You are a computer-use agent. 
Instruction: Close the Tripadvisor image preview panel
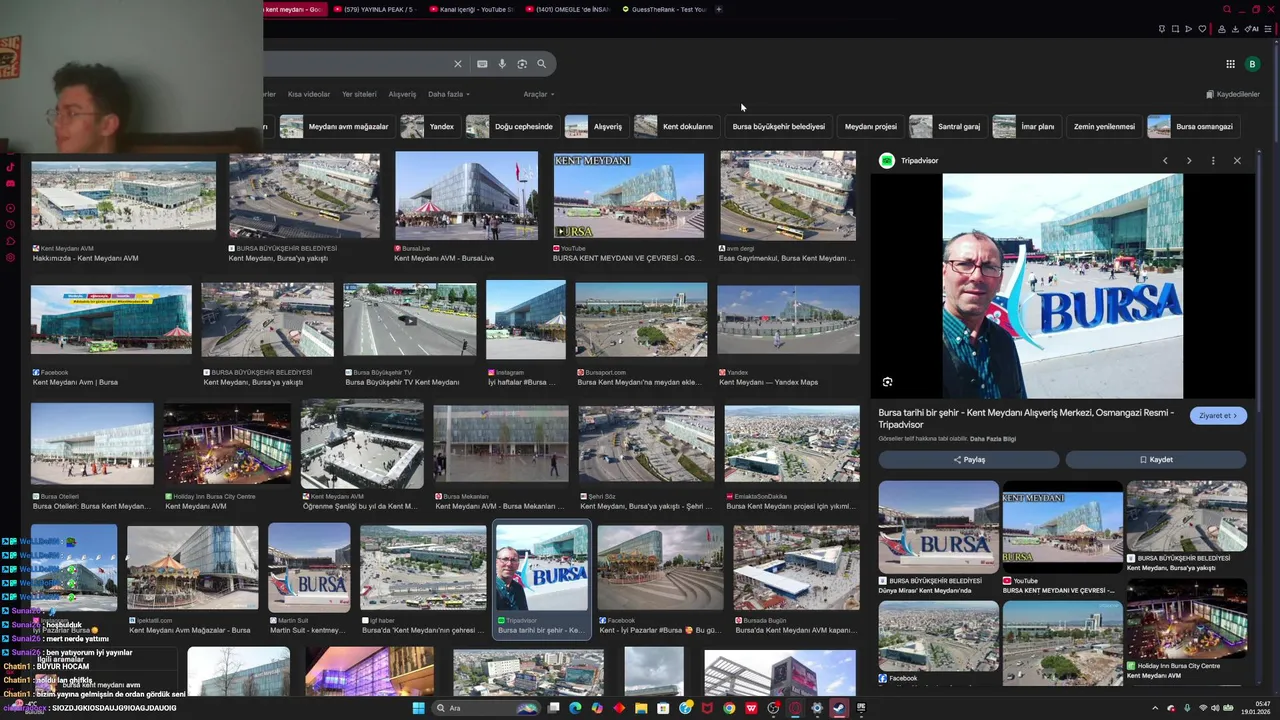click(x=1237, y=160)
